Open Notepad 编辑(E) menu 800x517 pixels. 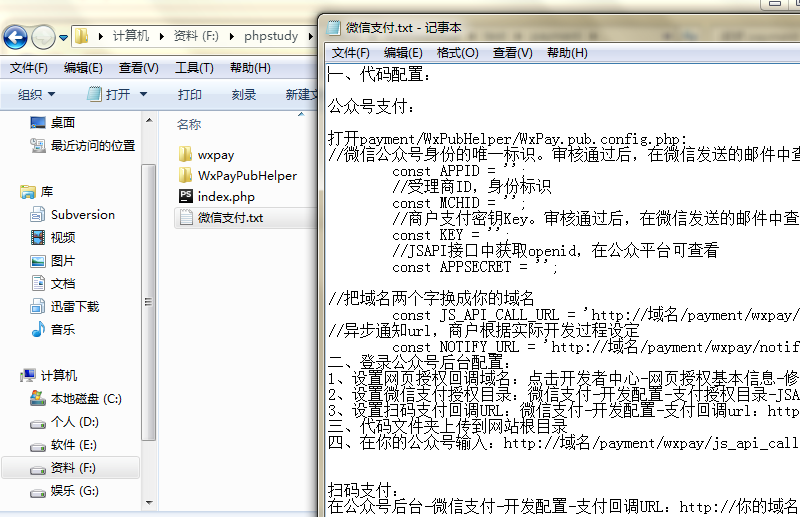[403, 53]
